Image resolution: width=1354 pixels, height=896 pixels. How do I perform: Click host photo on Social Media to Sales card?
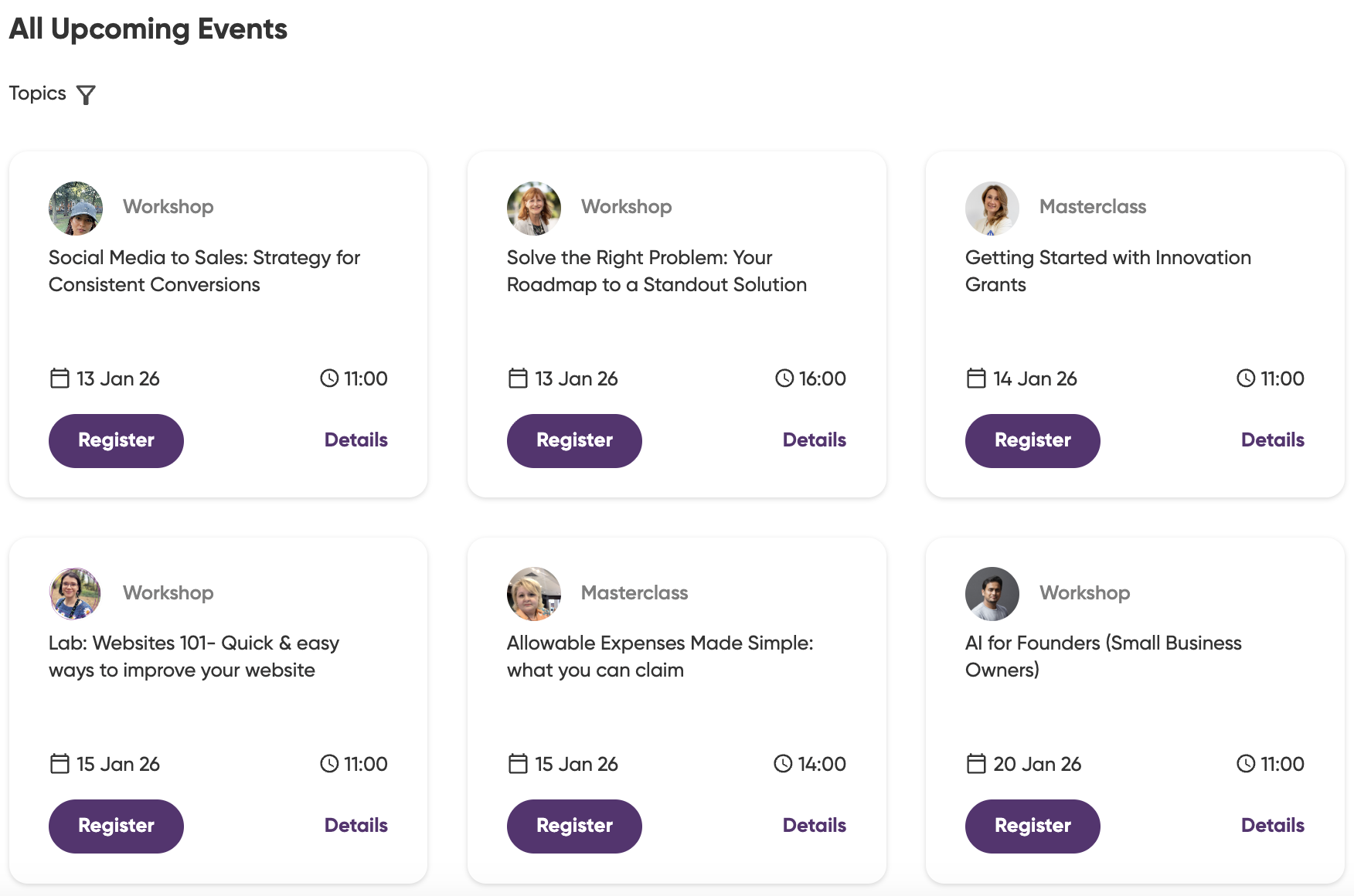(x=76, y=209)
